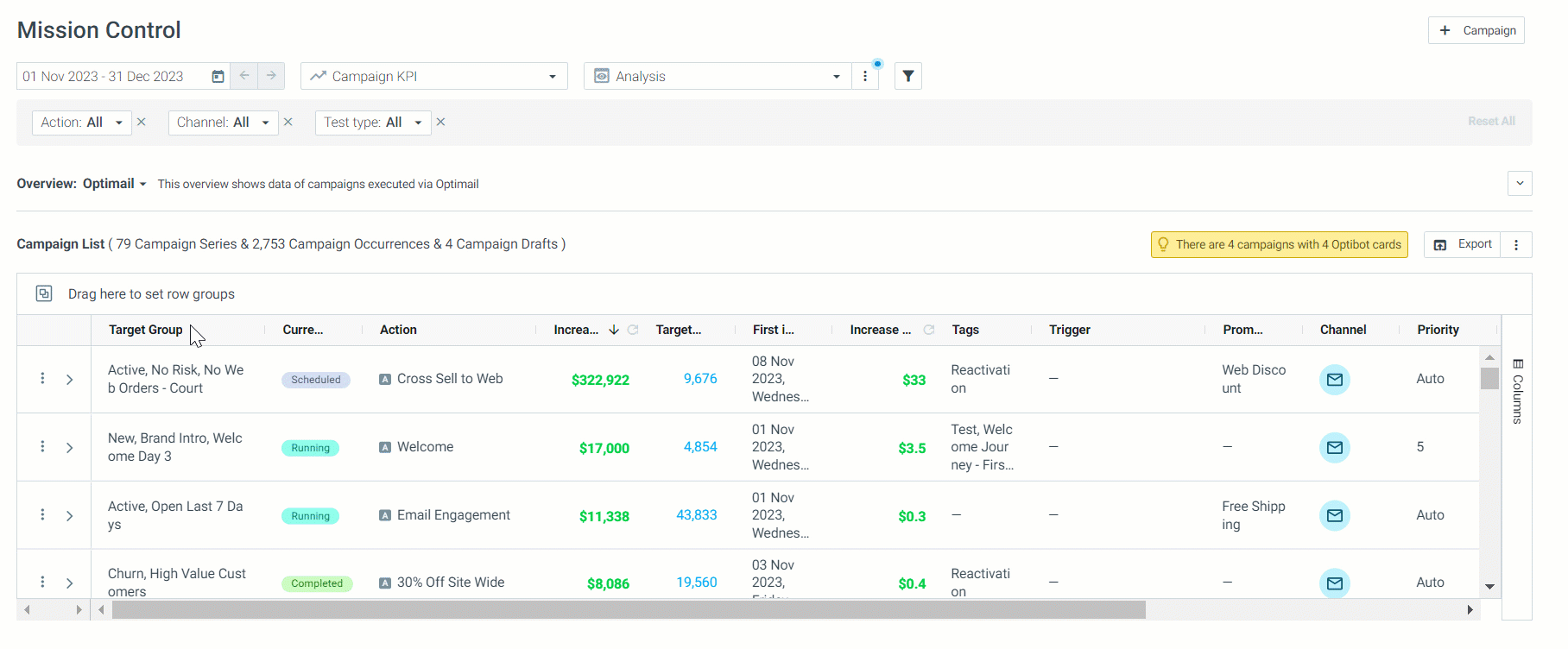Add a new Campaign

1476,30
